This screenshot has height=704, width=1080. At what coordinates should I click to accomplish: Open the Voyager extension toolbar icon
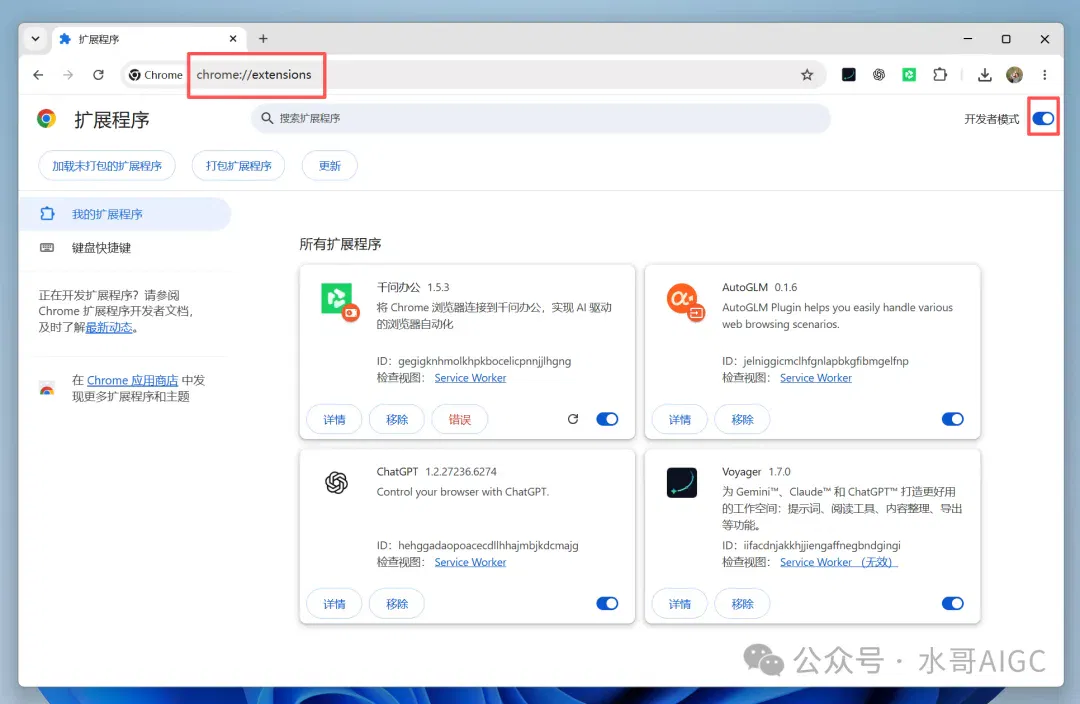click(x=849, y=75)
